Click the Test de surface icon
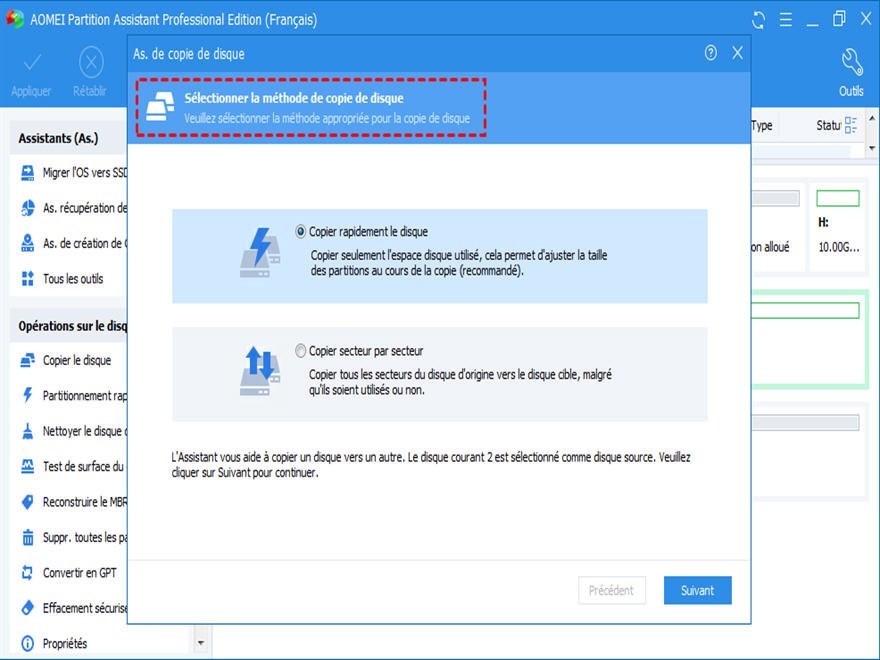The width and height of the screenshot is (880, 660). tap(27, 466)
